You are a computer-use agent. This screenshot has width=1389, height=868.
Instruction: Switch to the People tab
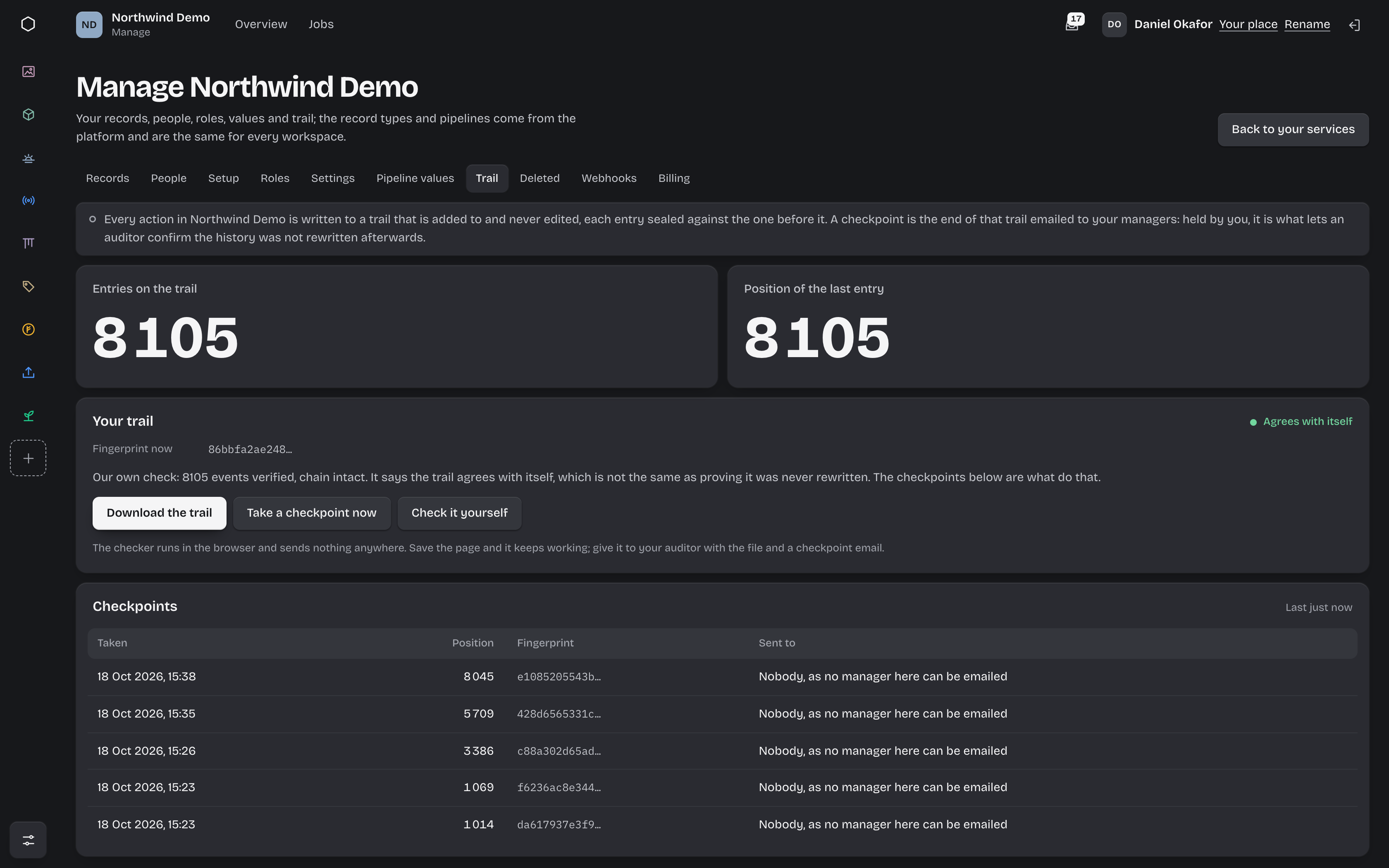[x=169, y=179]
